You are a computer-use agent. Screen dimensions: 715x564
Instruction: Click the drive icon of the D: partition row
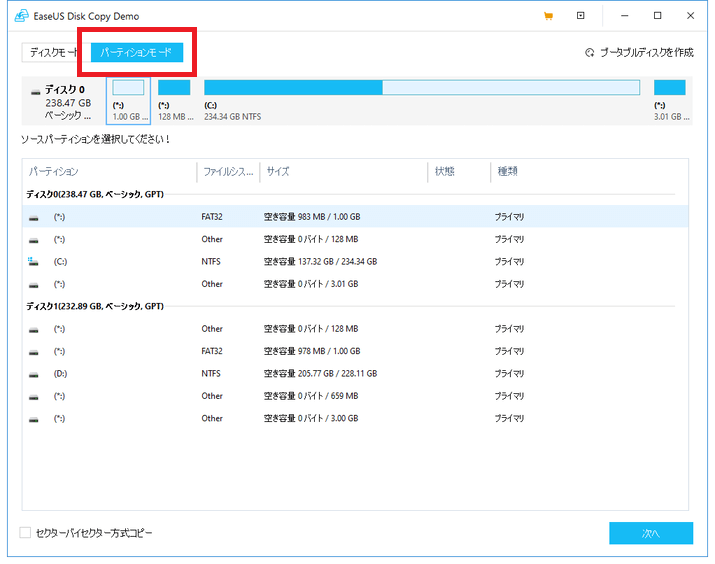(x=33, y=374)
